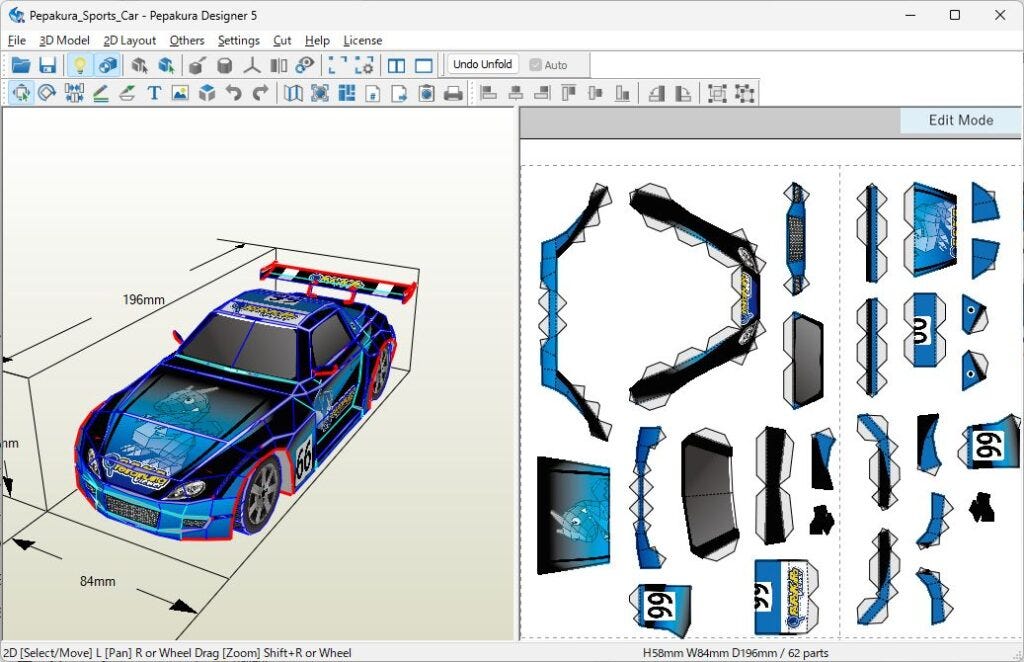Click the Undo Unfold button
Image resolution: width=1024 pixels, height=662 pixels.
click(x=482, y=65)
